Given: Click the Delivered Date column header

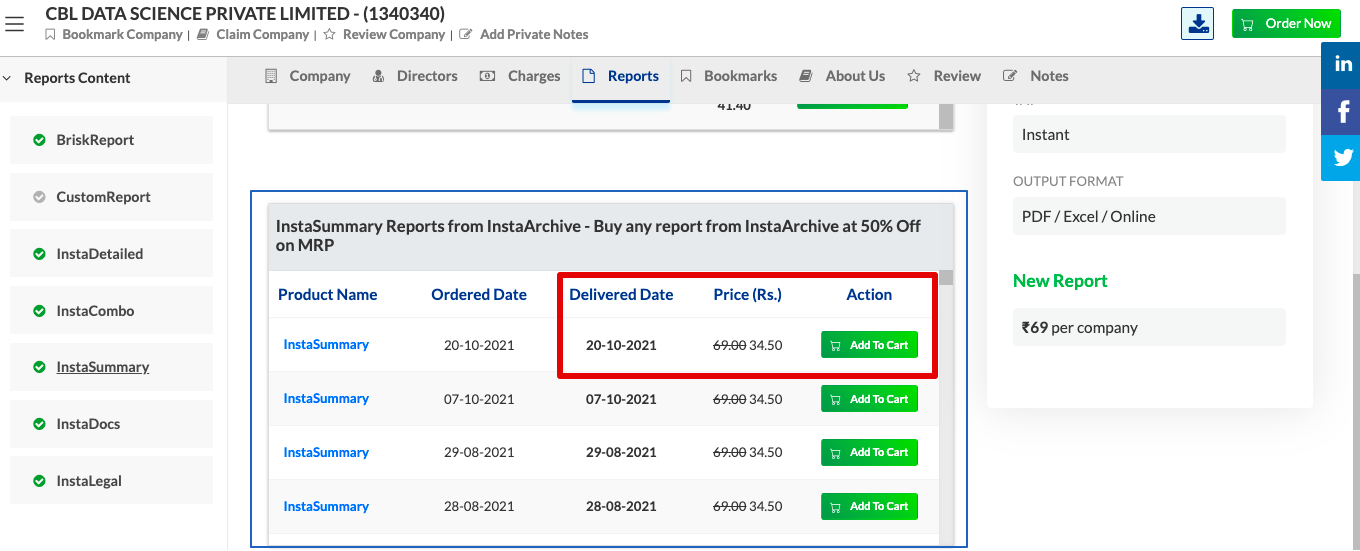Looking at the screenshot, I should (621, 294).
